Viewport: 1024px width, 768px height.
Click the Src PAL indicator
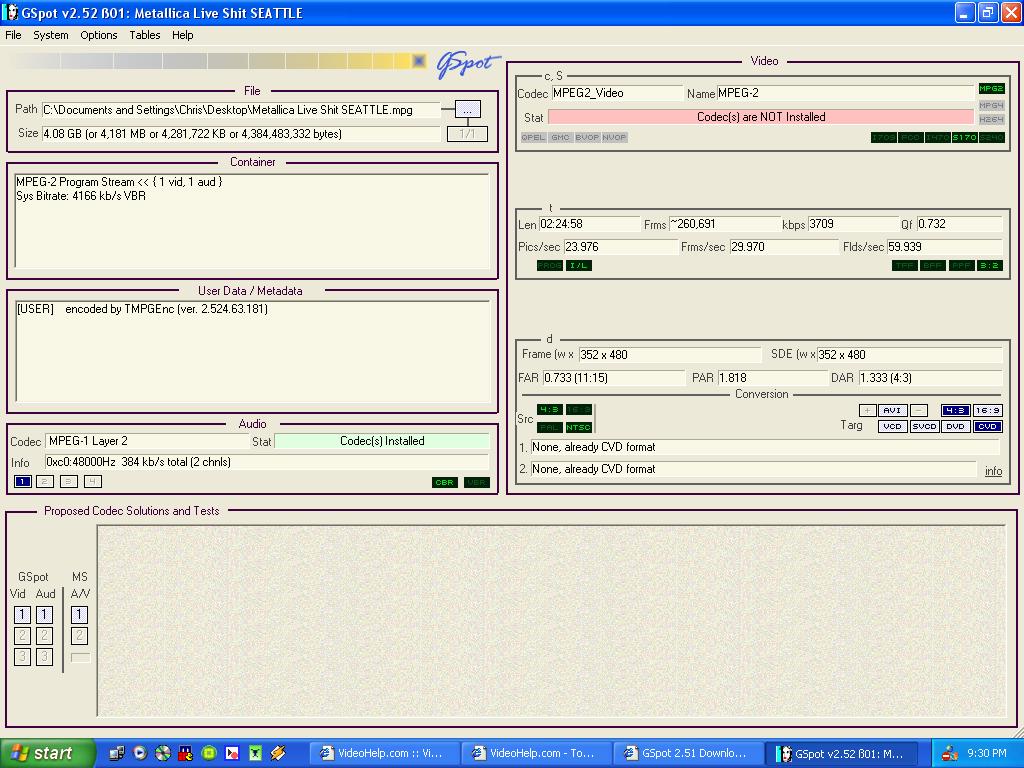[549, 427]
